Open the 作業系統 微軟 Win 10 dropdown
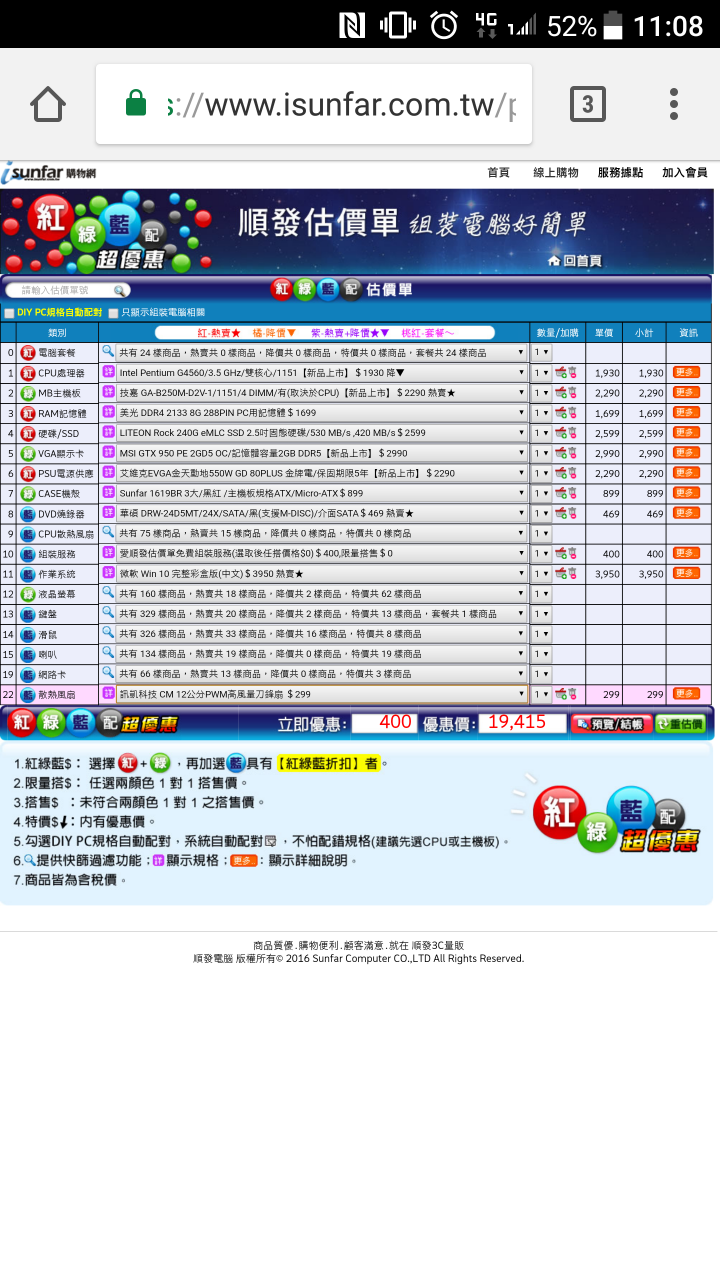Viewport: 720px width, 1280px height. [322, 573]
